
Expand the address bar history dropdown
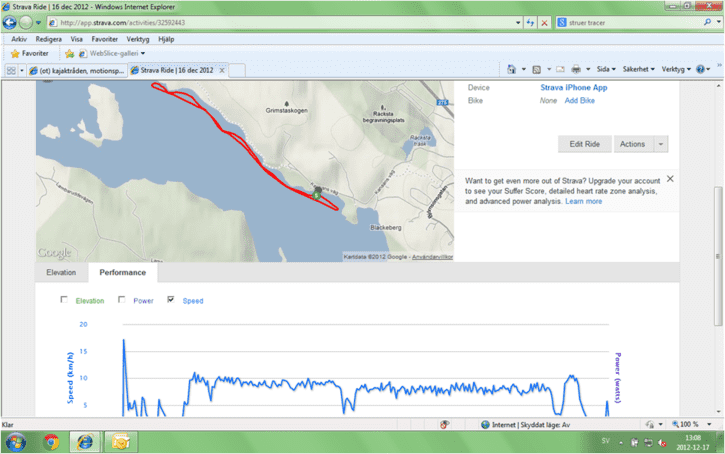518,23
